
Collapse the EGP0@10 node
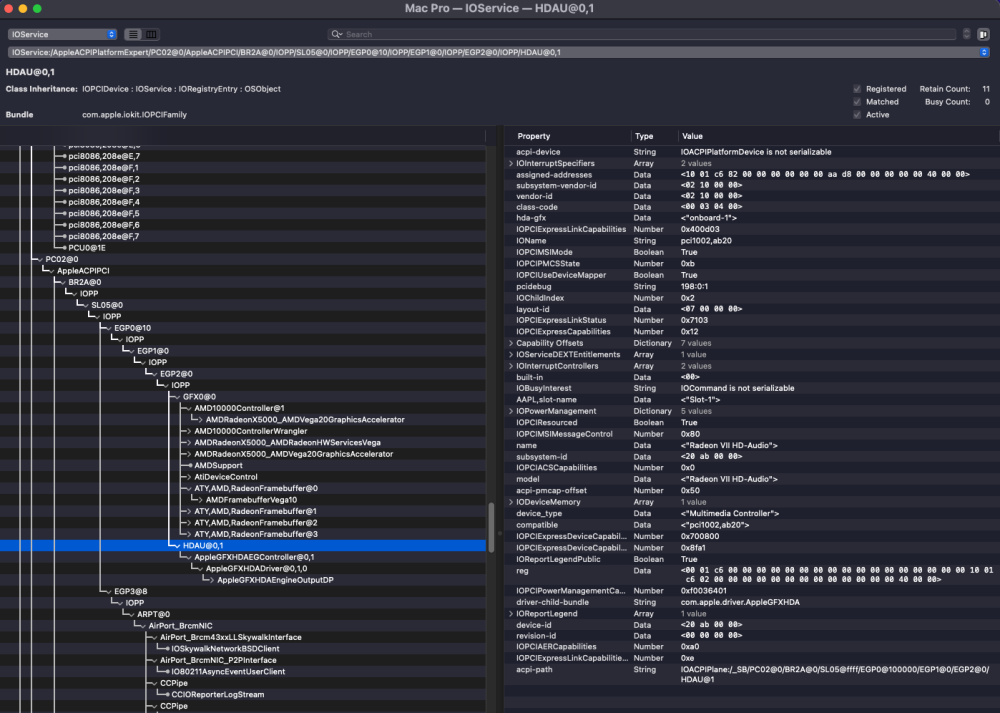108,328
